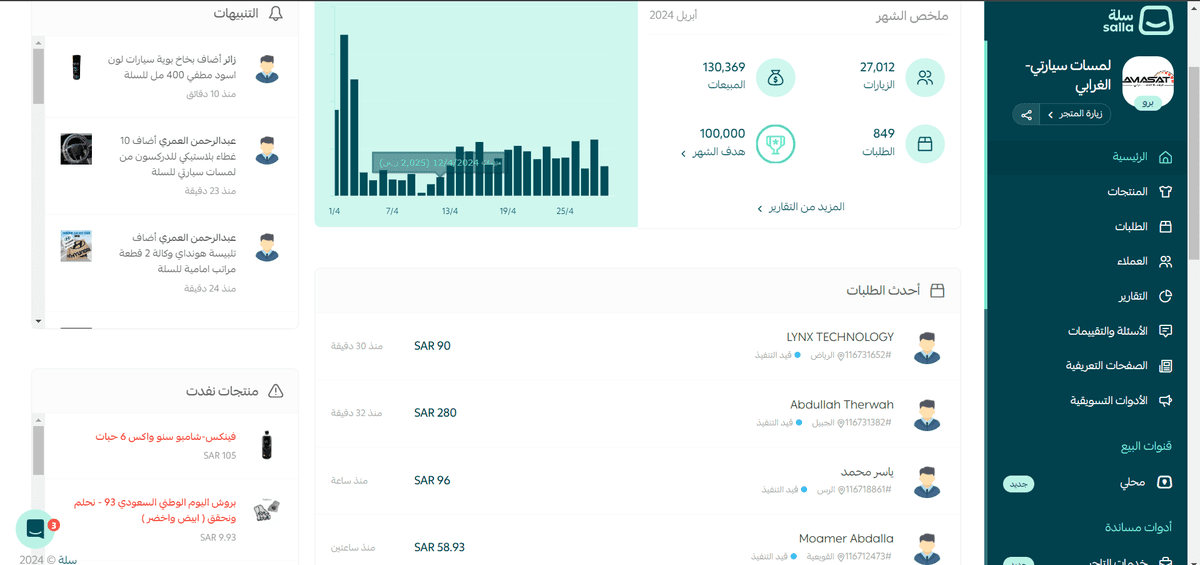Click order number #116718861
1200x565 pixels.
tap(868, 490)
